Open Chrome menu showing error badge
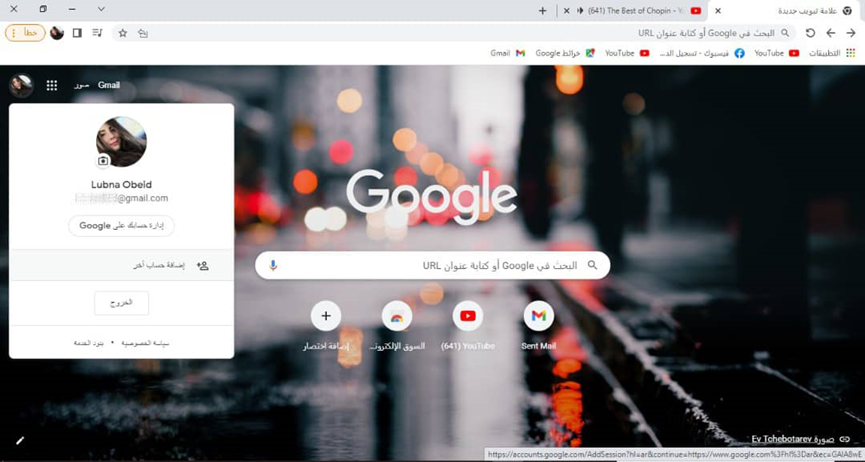865x462 pixels. (25, 33)
